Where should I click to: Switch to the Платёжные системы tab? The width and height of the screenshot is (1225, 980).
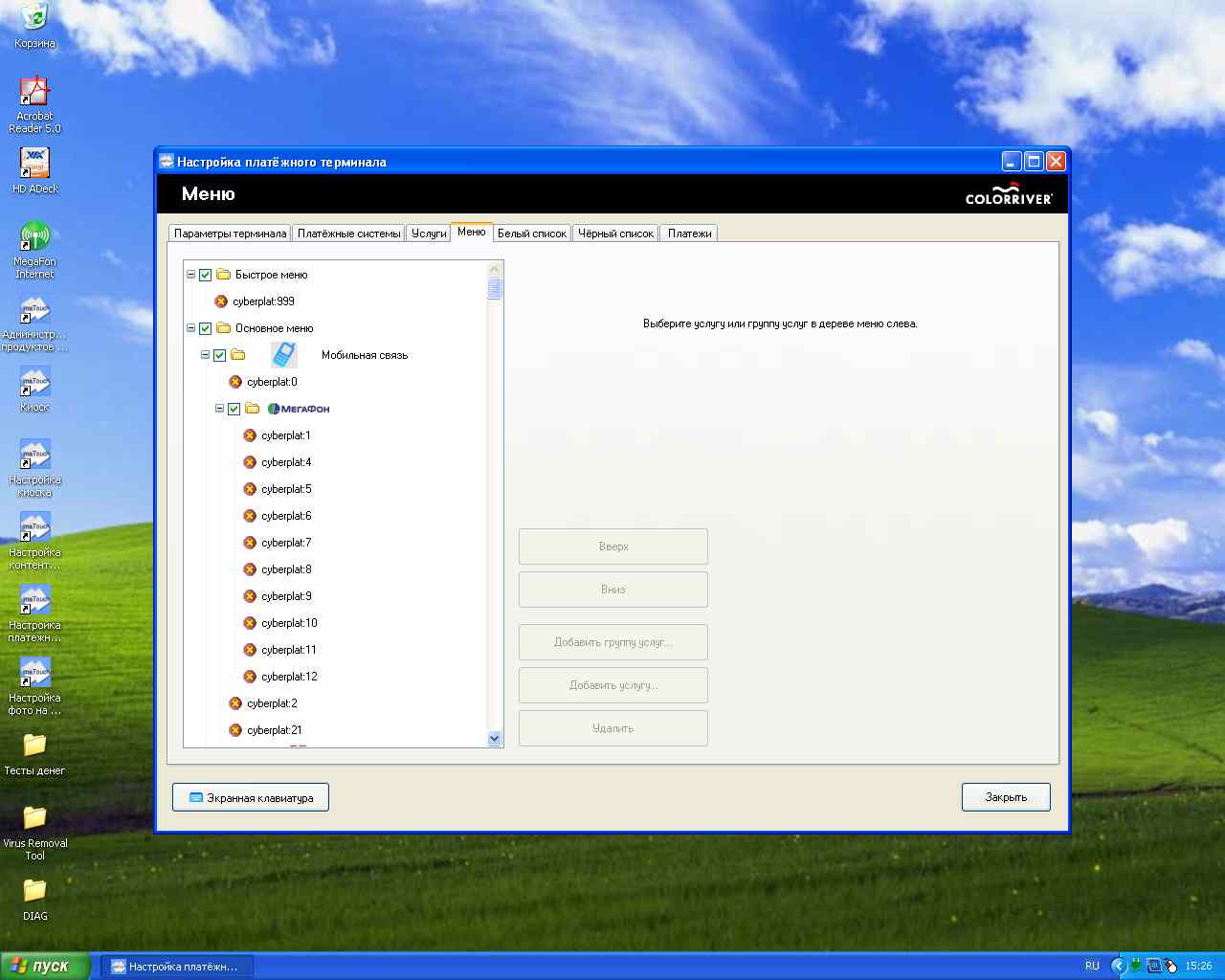point(348,234)
